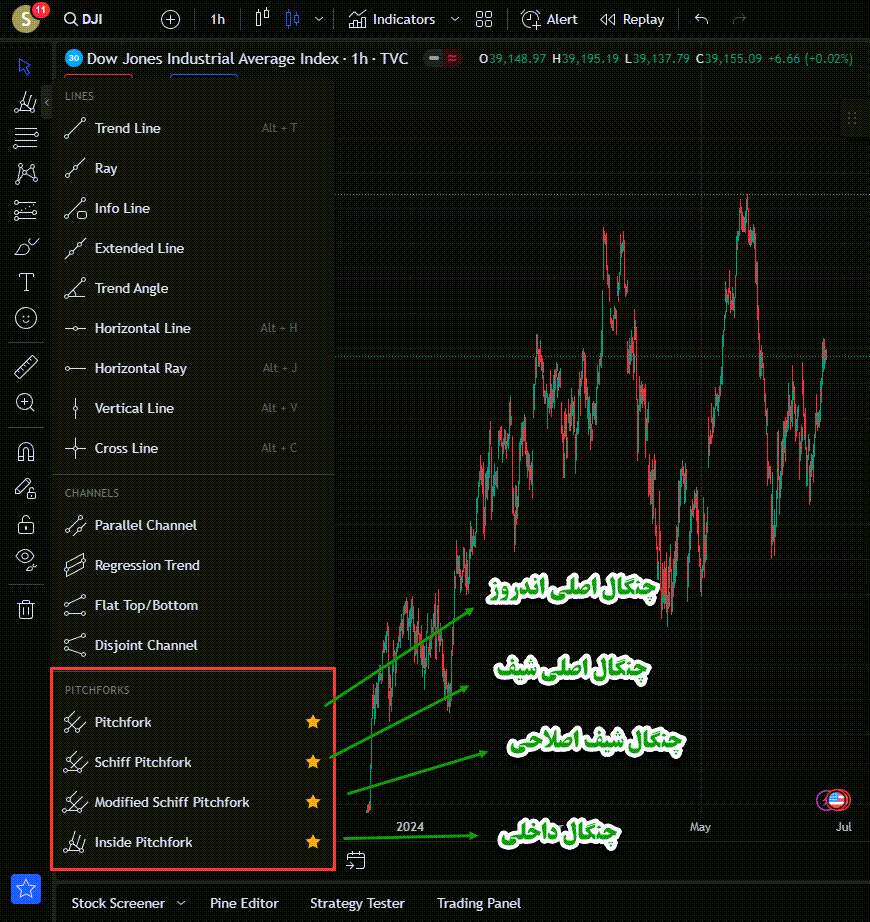
Task: Expand the chart style dropdown arrow
Action: click(319, 19)
